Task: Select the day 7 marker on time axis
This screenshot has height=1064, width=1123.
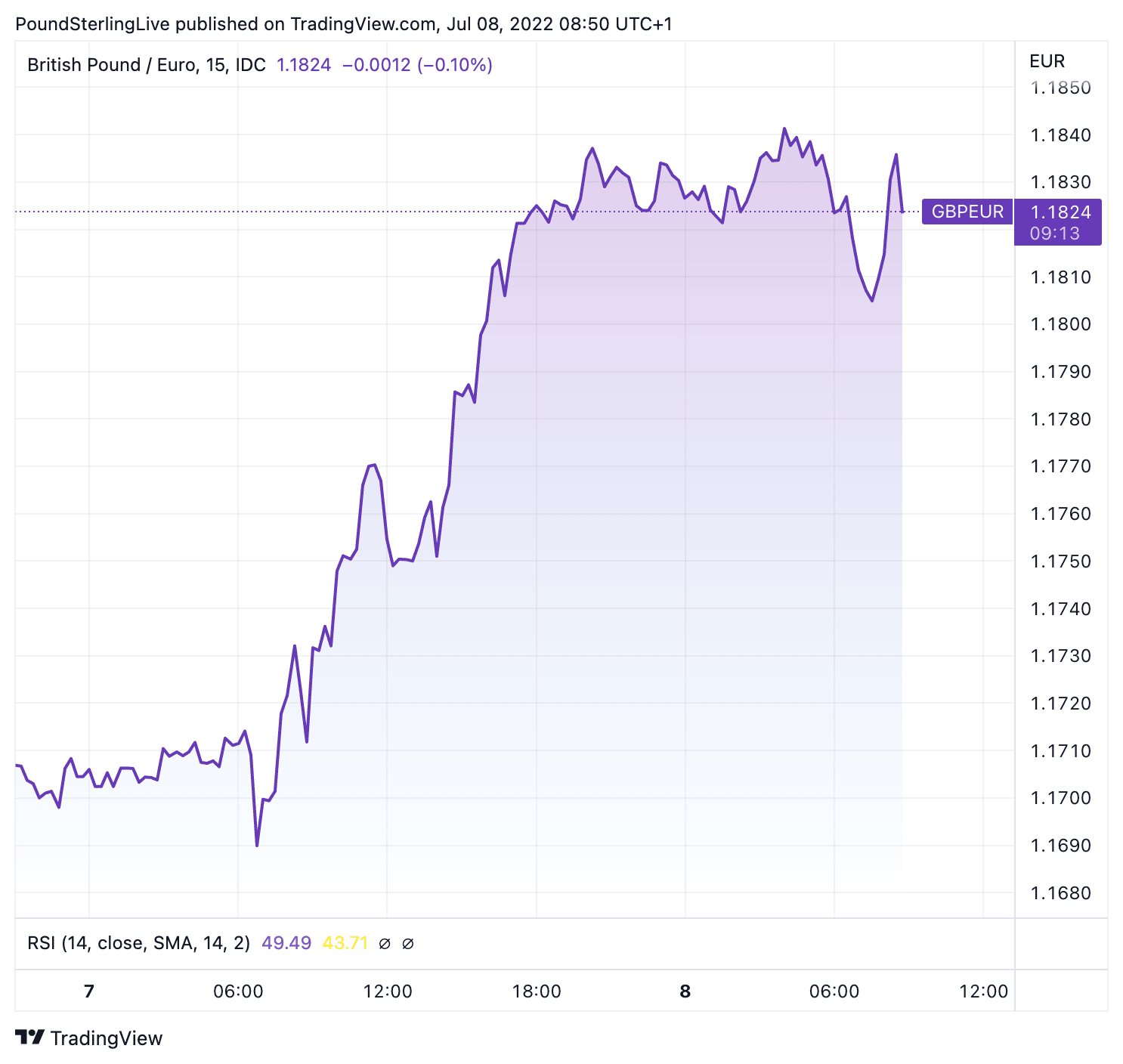Action: [89, 991]
